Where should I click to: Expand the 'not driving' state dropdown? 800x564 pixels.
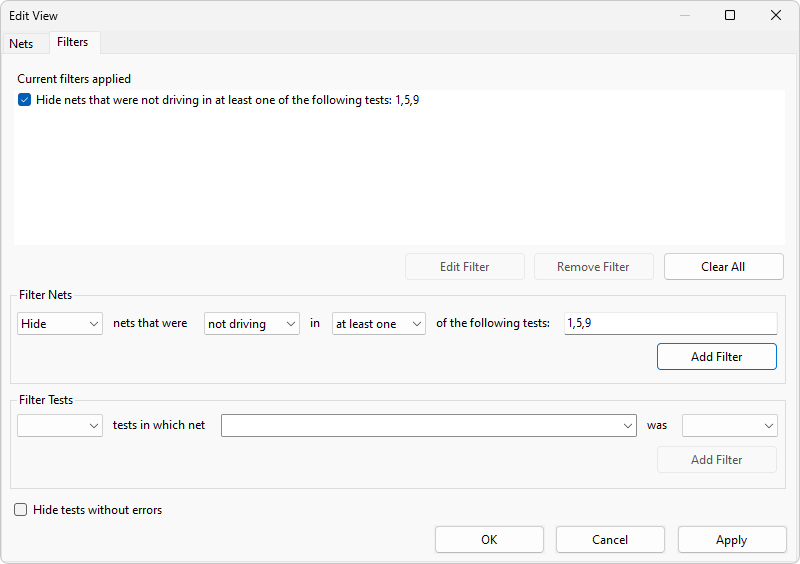point(252,324)
